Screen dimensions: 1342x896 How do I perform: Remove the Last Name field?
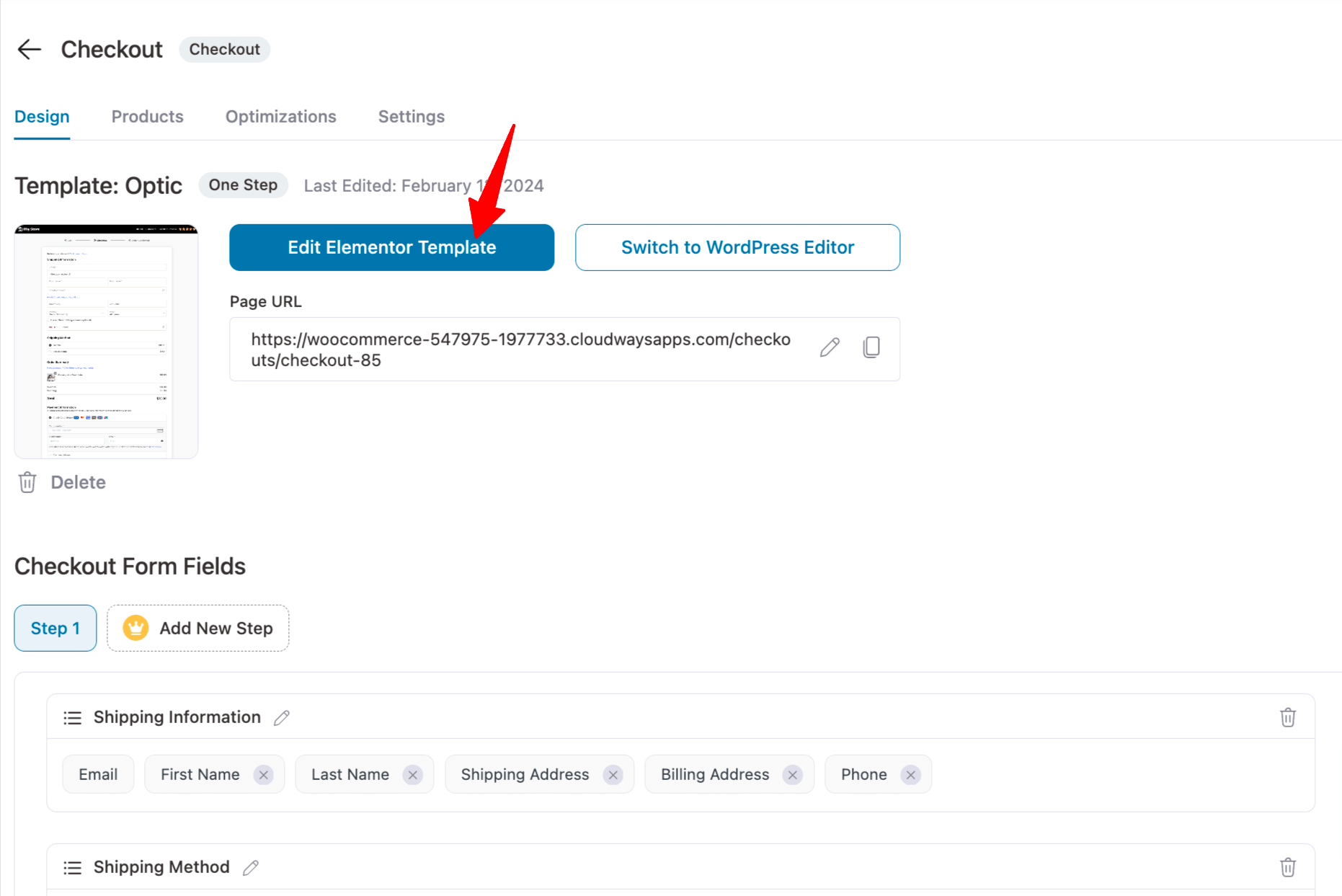pyautogui.click(x=413, y=775)
